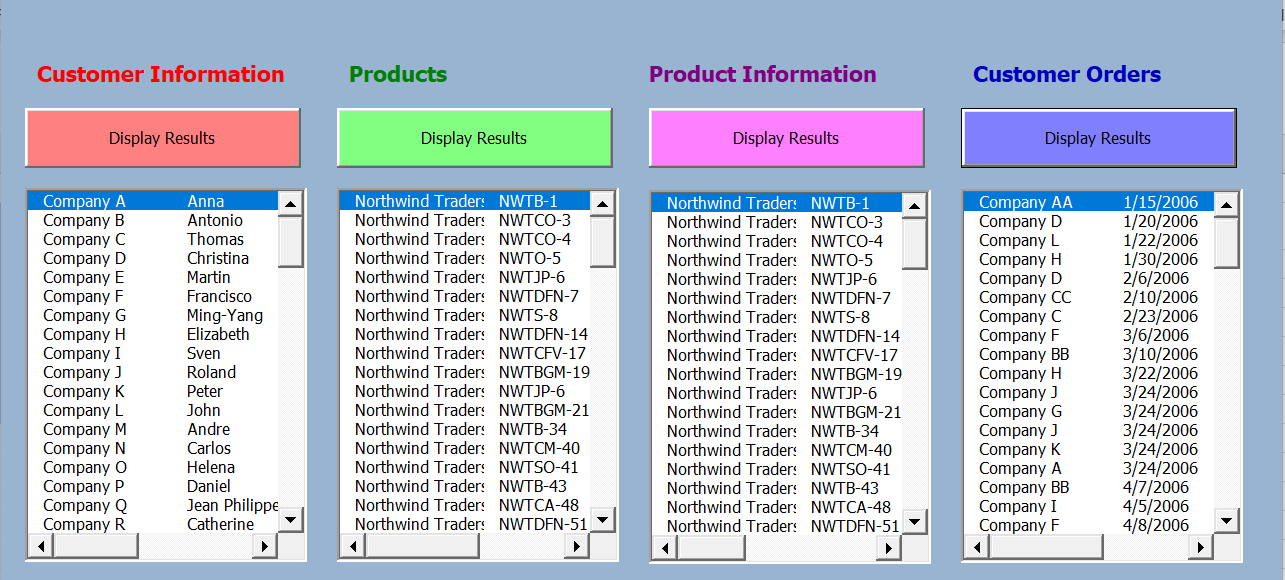Click the down arrow of Products list scrollbar
This screenshot has height=580, width=1285.
(603, 519)
